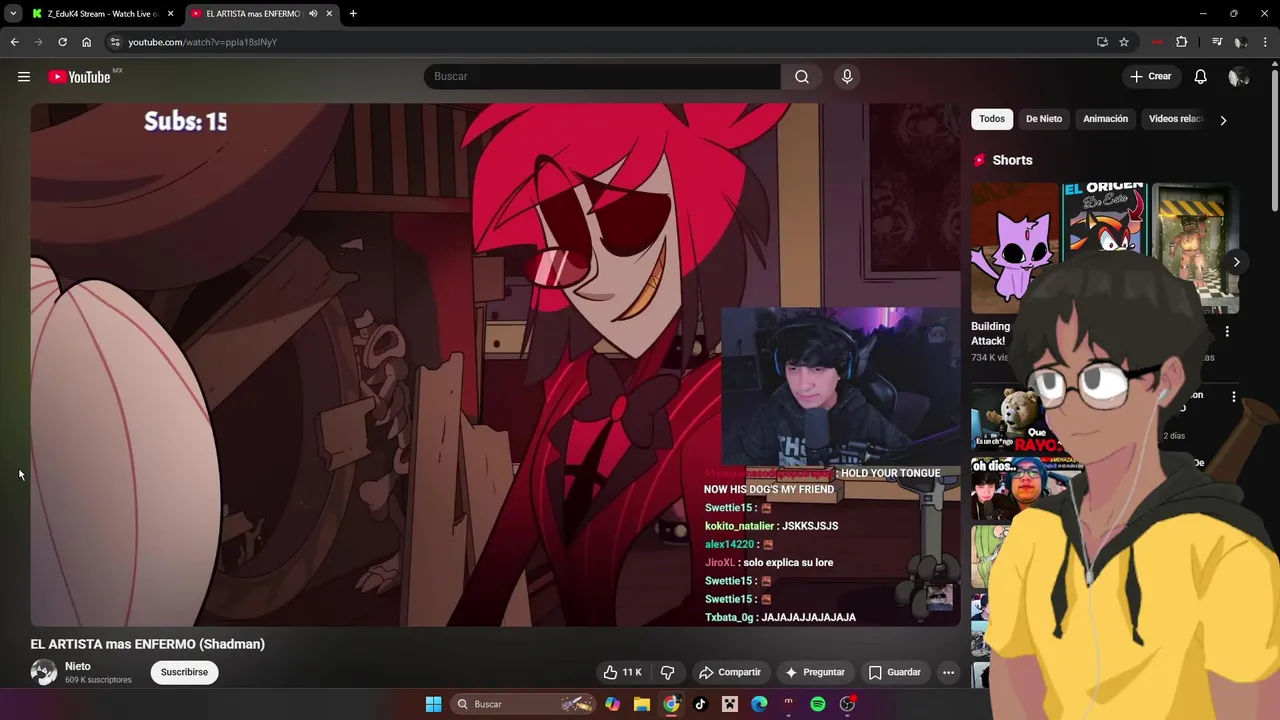
Task: Close the EL ARTISTA mas ENFERMO tab
Action: coord(329,14)
